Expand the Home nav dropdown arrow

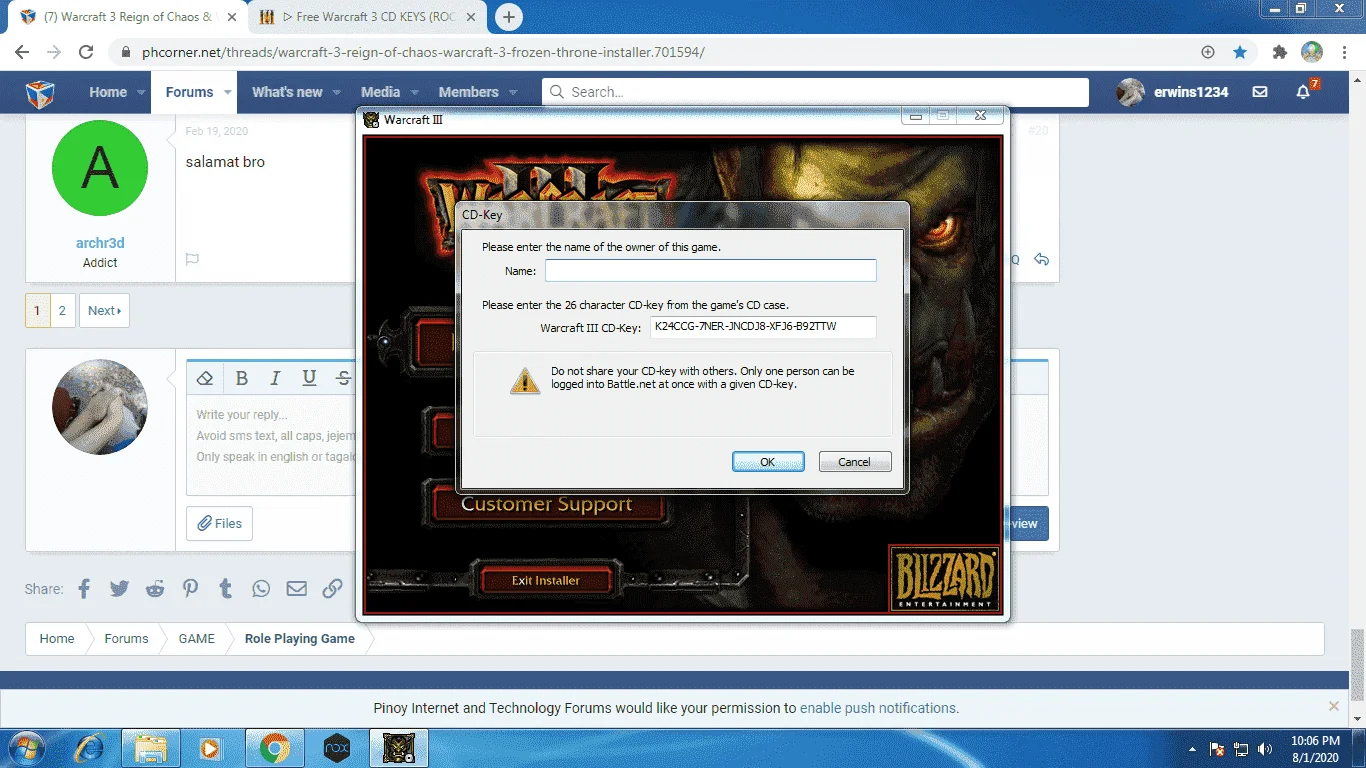141,92
